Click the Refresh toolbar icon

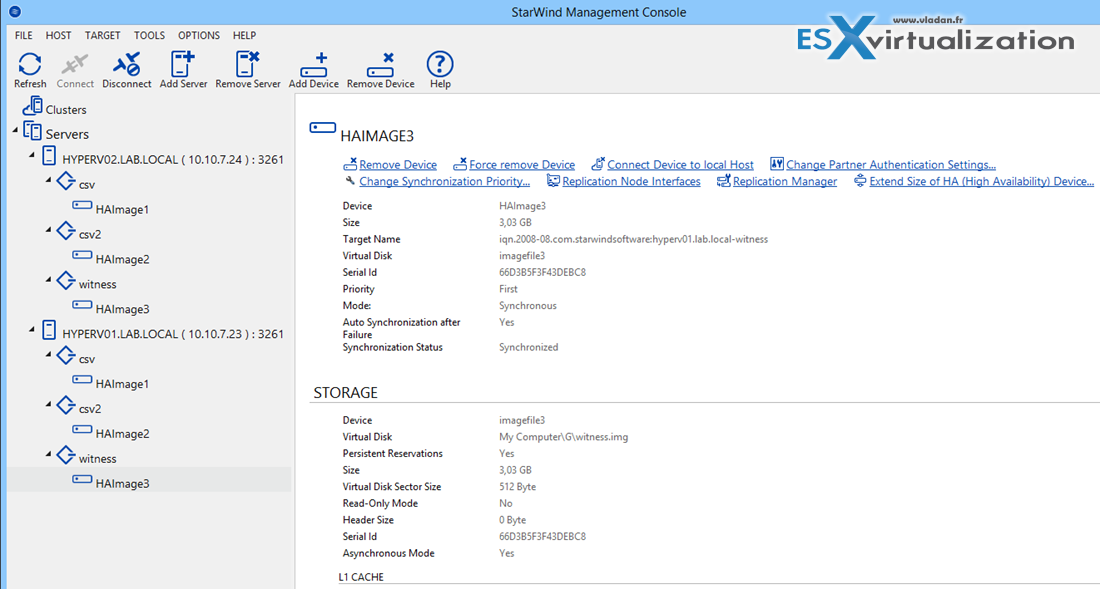[30, 65]
